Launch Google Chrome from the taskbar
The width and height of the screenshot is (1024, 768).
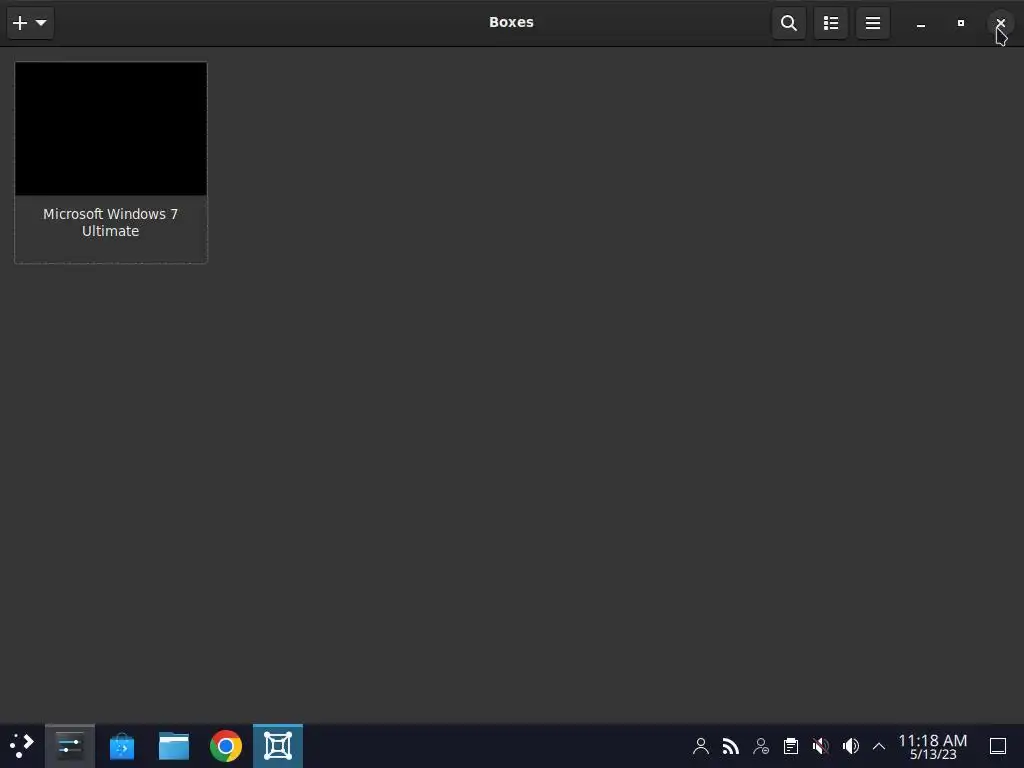point(226,746)
